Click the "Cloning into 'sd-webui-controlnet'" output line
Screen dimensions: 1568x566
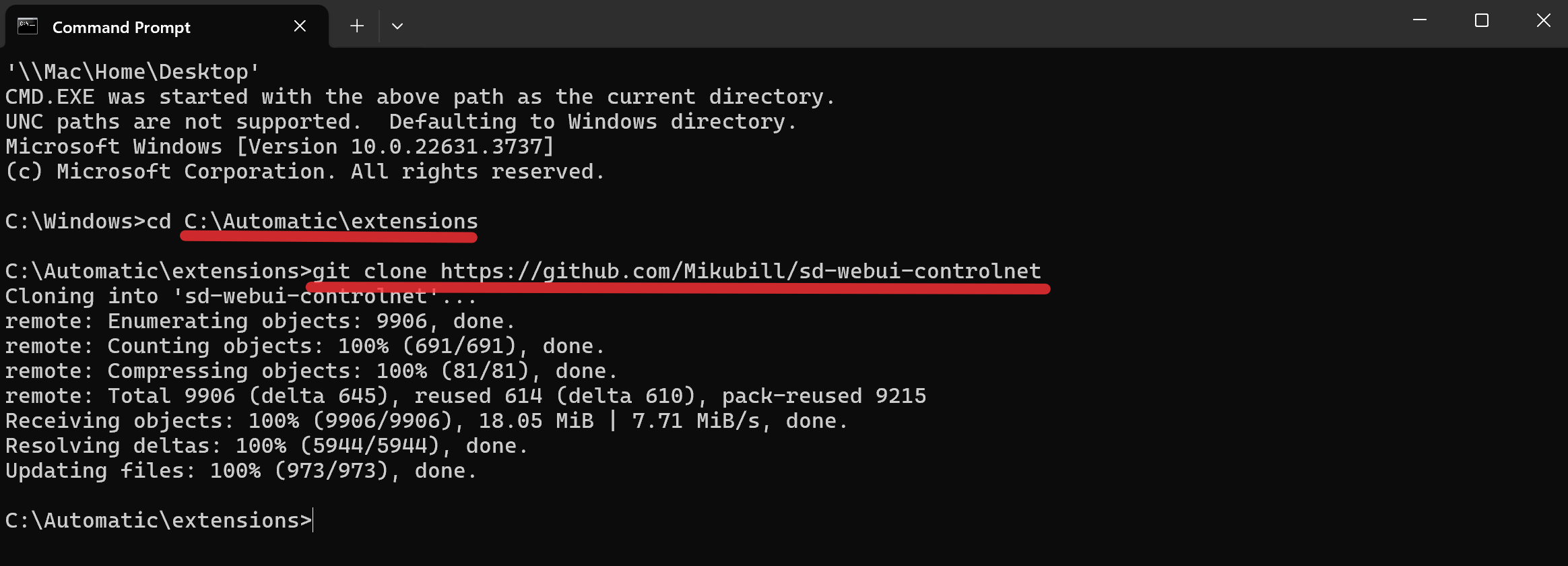pyautogui.click(x=240, y=296)
